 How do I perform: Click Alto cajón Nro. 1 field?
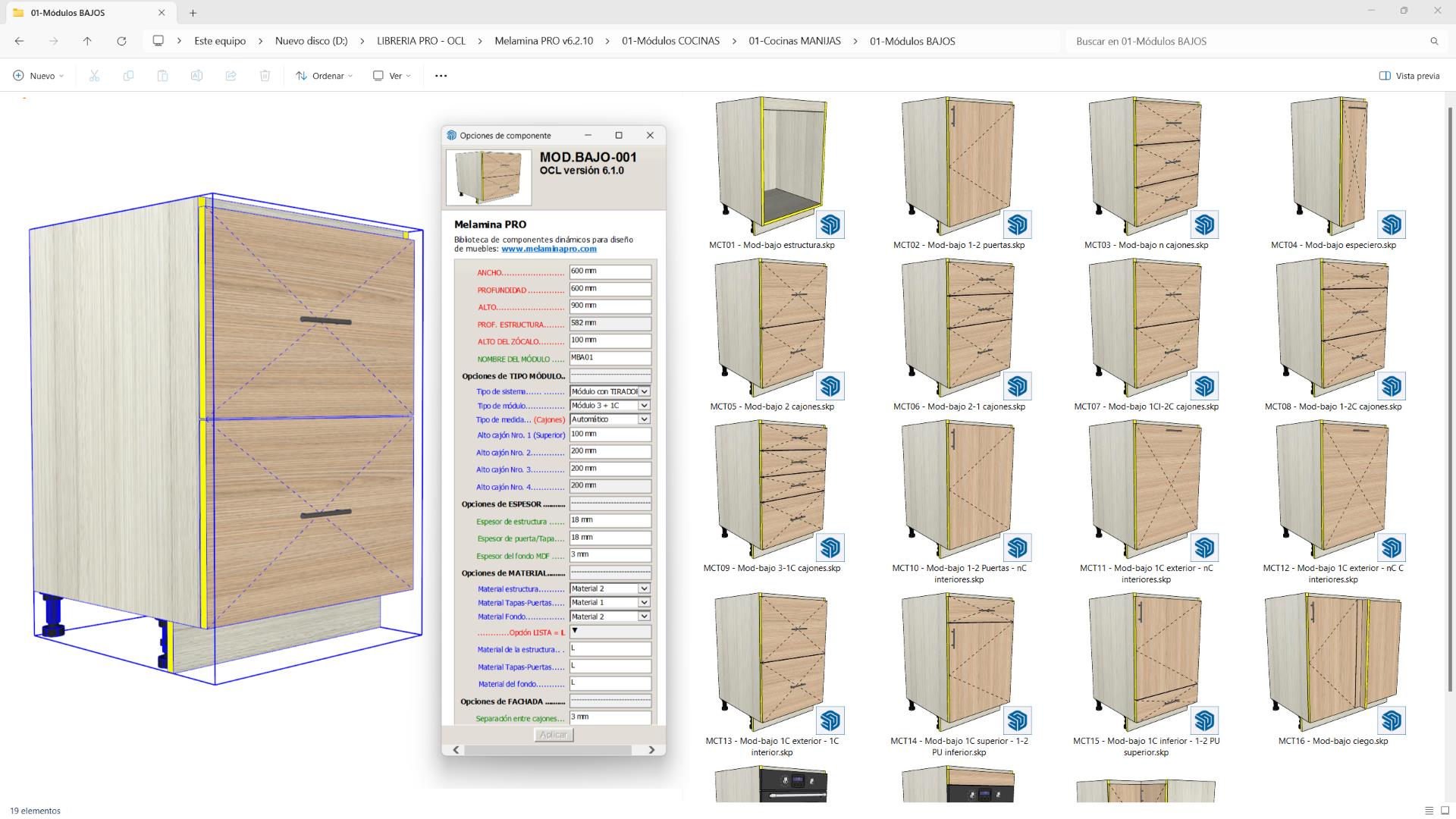[x=610, y=435]
